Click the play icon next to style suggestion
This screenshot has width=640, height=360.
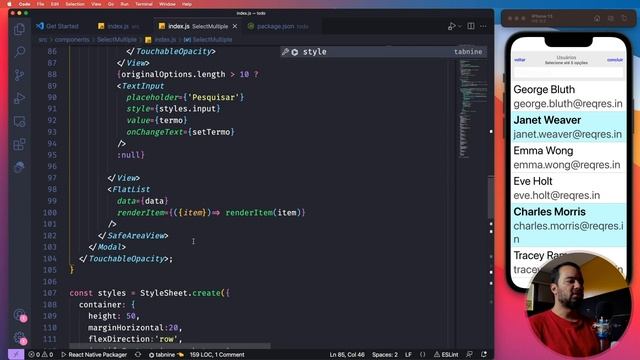click(295, 52)
